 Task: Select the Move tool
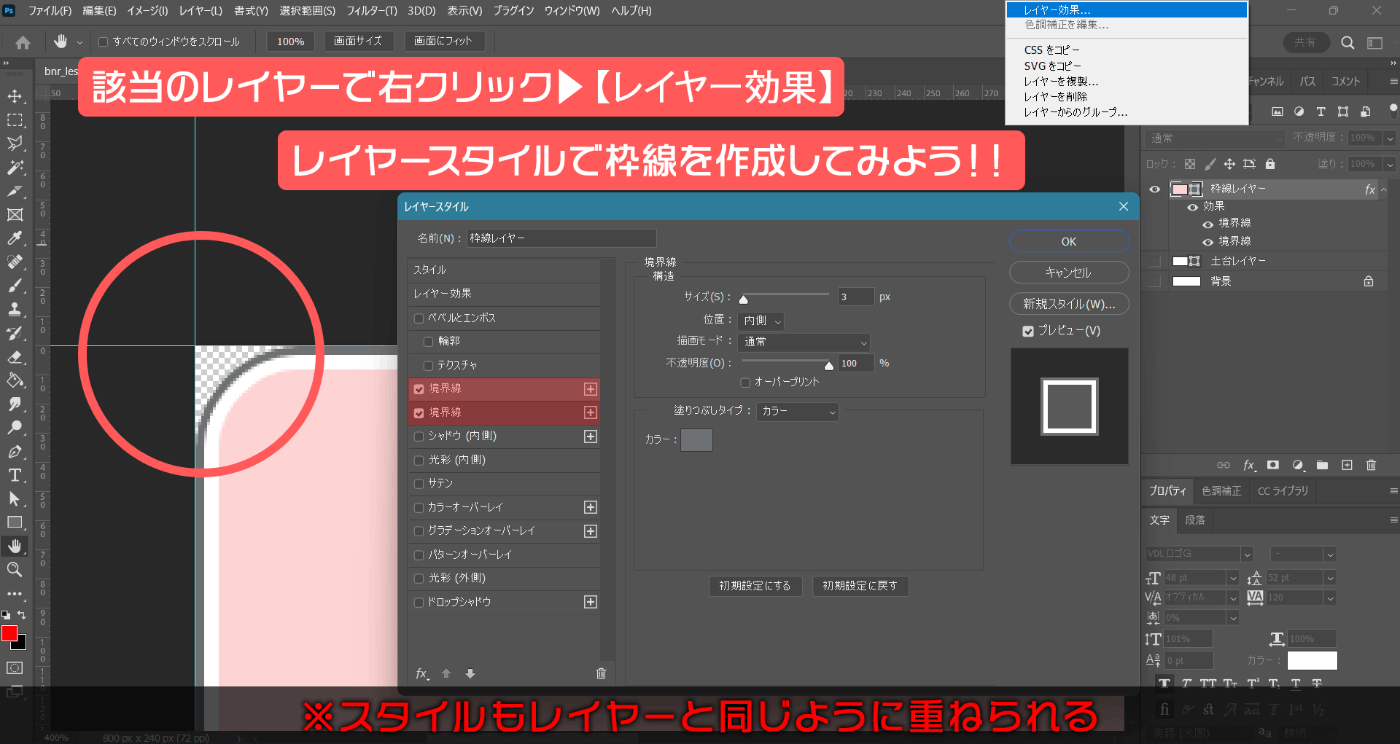click(x=15, y=96)
